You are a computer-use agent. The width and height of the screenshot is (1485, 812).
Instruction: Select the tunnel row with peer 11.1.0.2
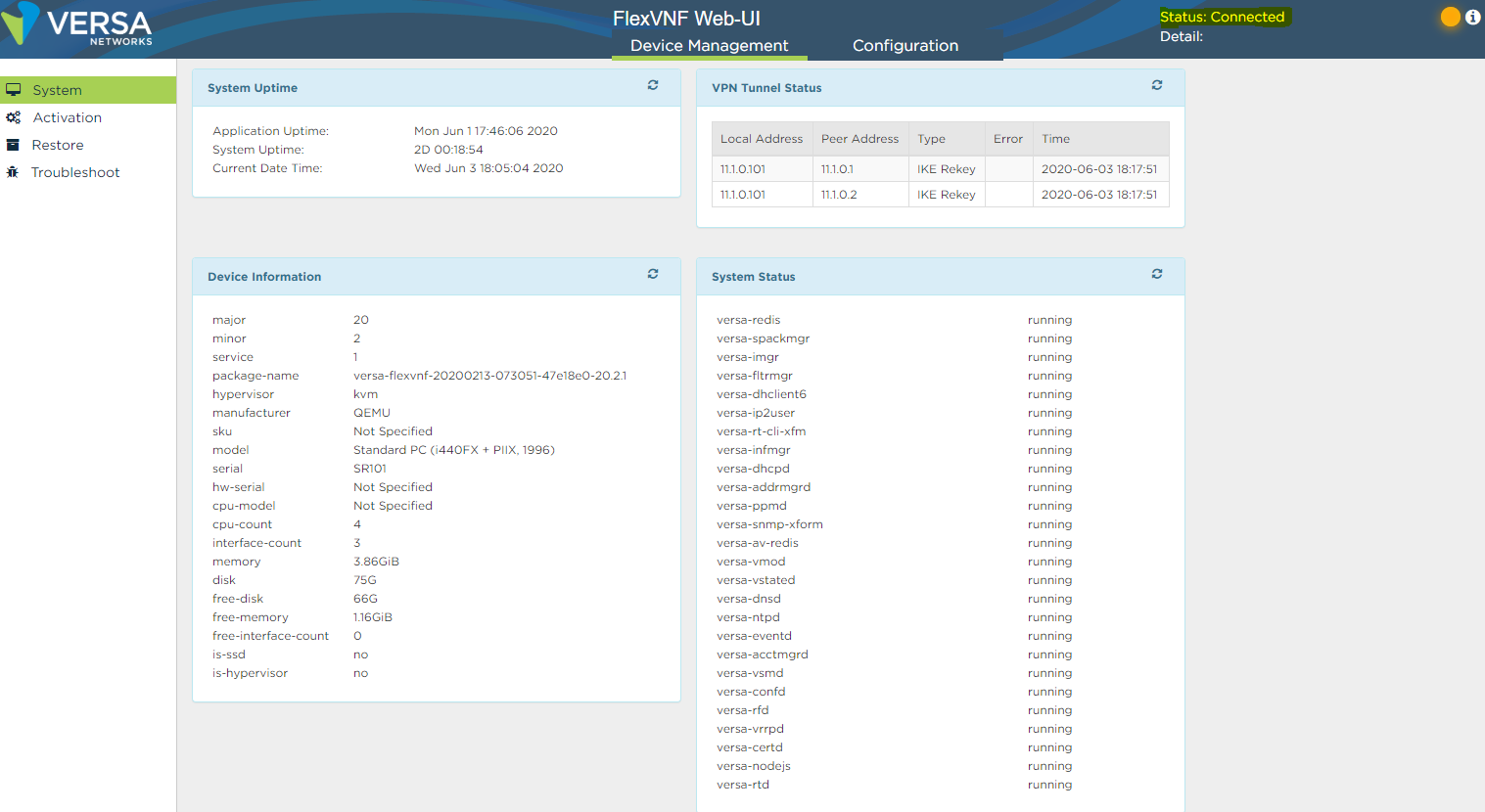tap(941, 195)
